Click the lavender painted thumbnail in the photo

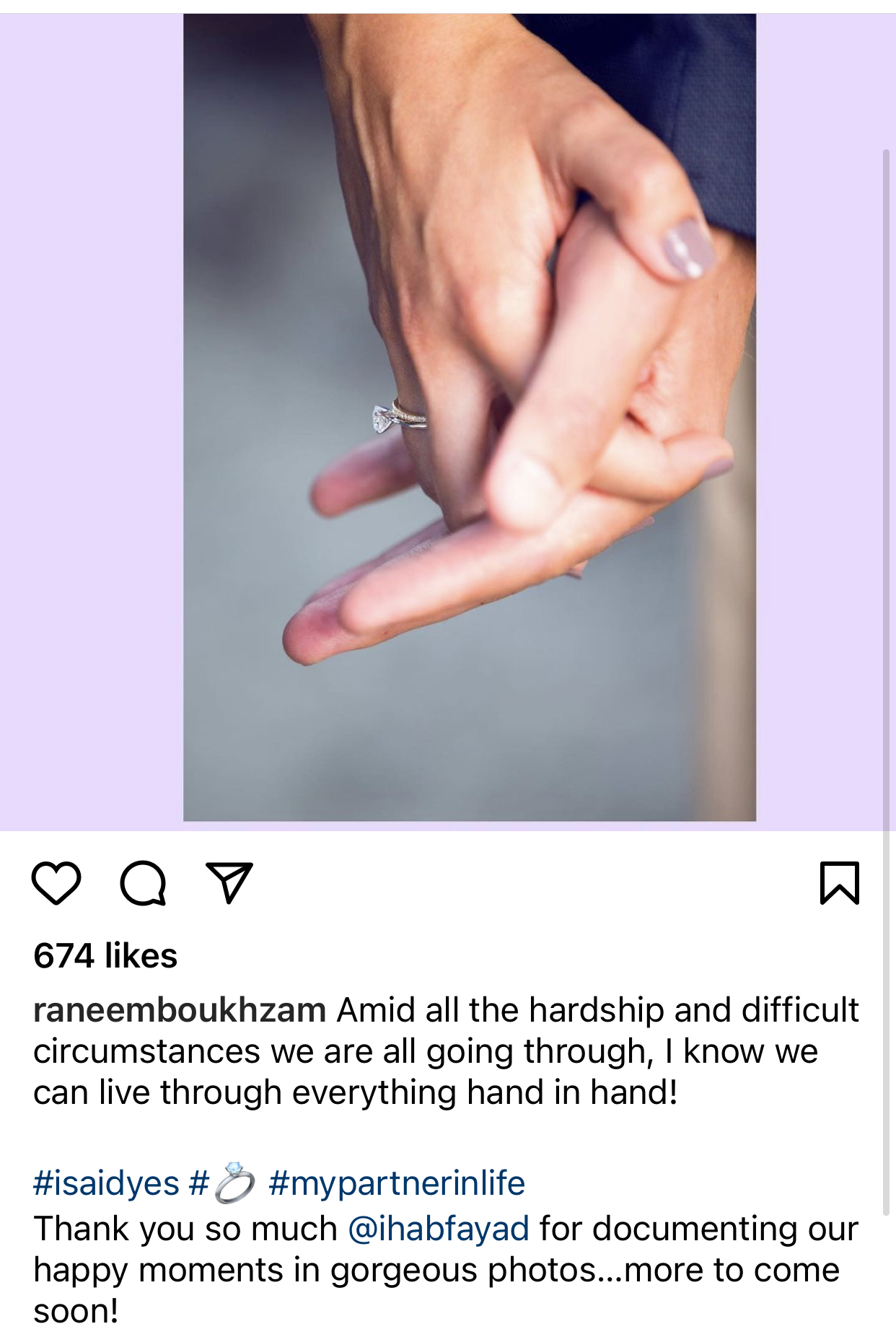pos(688,249)
